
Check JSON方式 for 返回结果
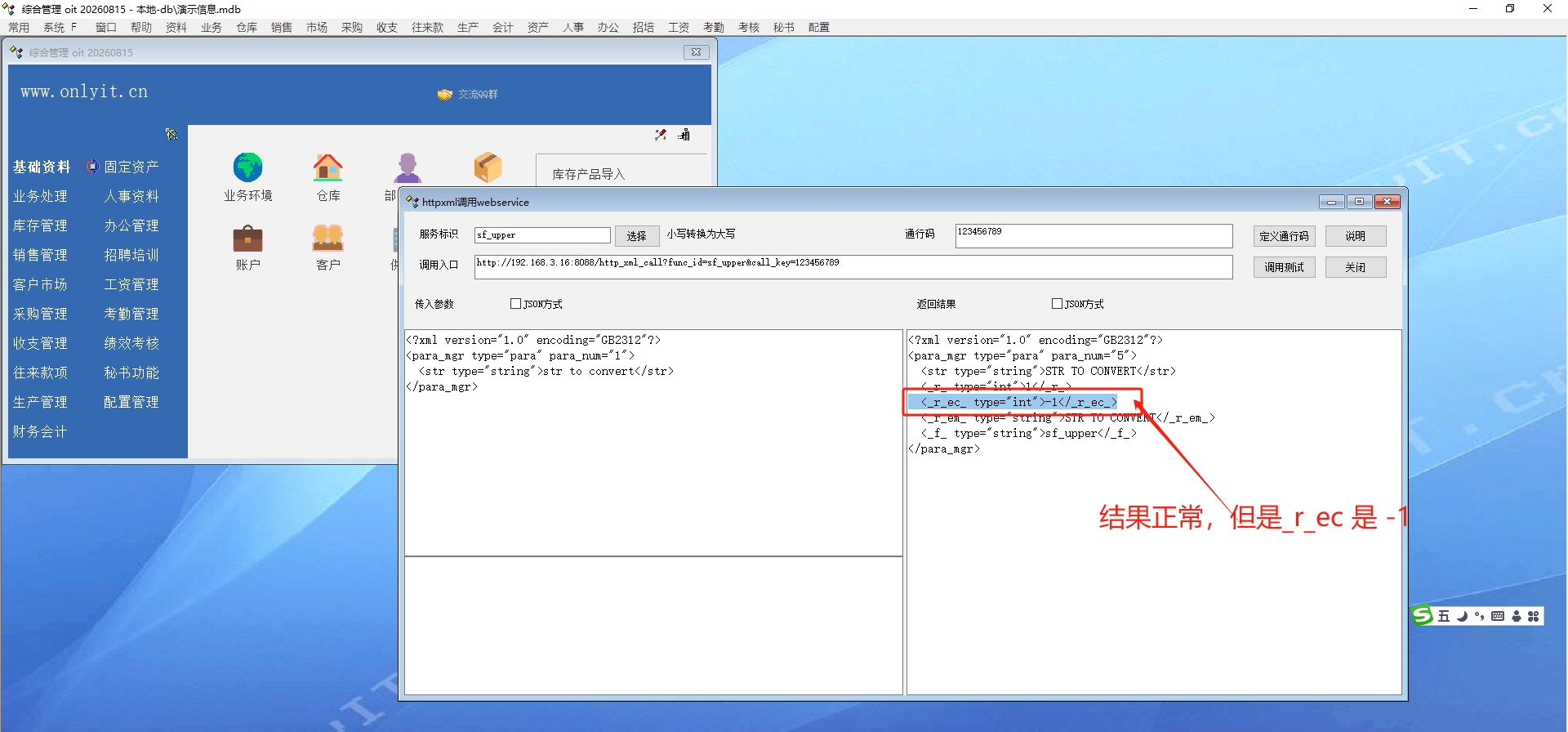pos(1057,304)
